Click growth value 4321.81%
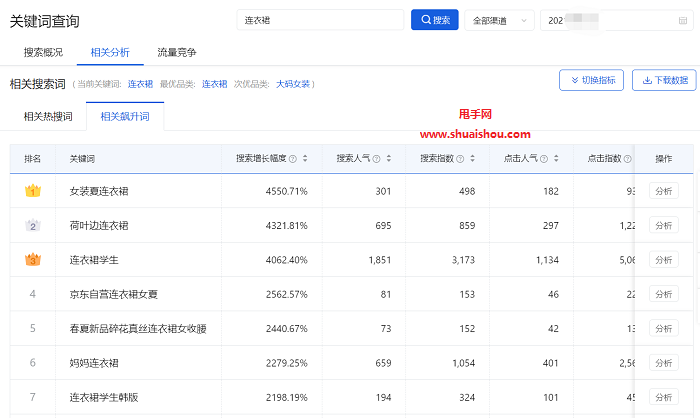The width and height of the screenshot is (700, 418). 287,226
